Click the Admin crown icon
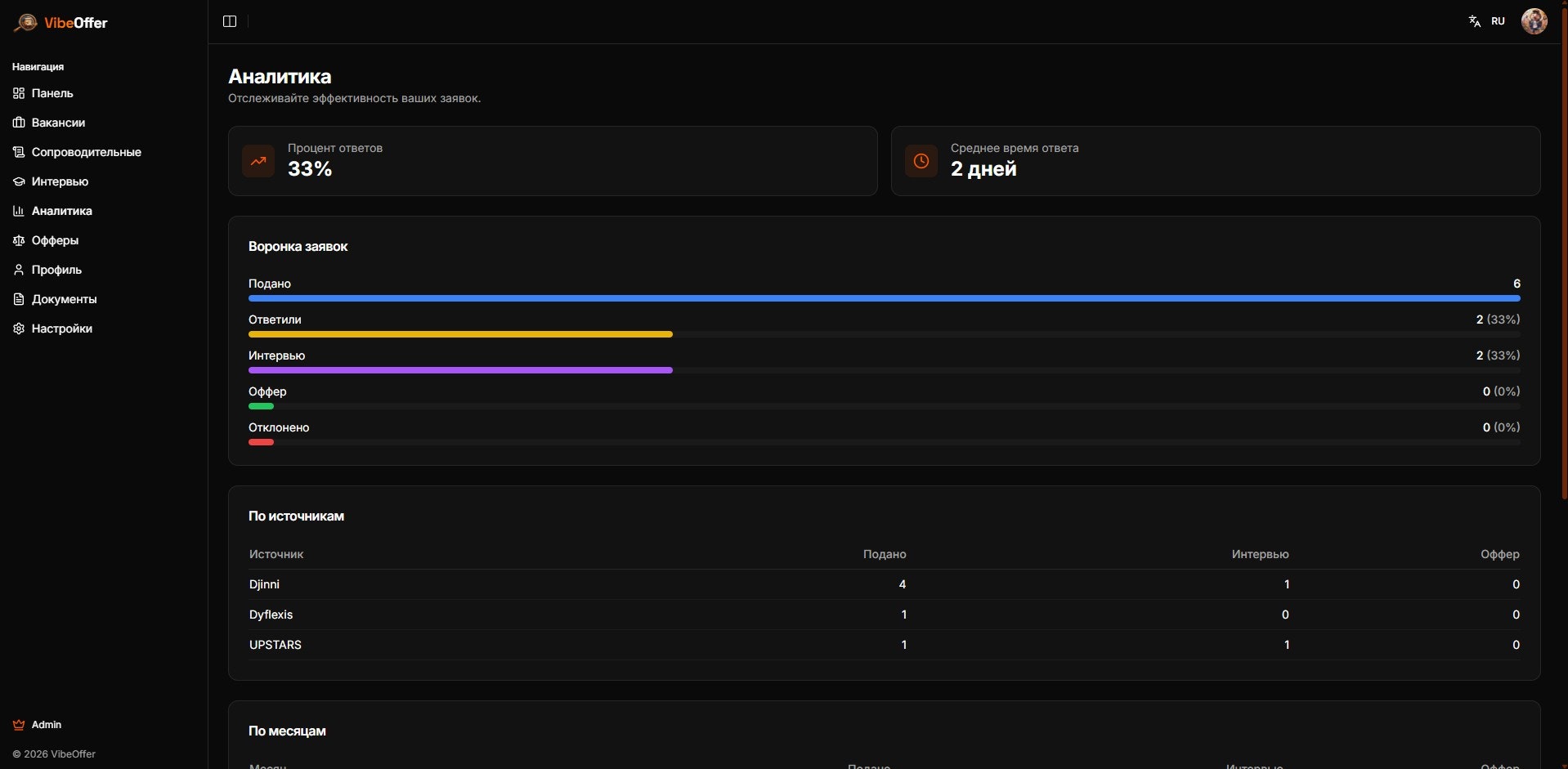The height and width of the screenshot is (769, 1568). pyautogui.click(x=19, y=725)
